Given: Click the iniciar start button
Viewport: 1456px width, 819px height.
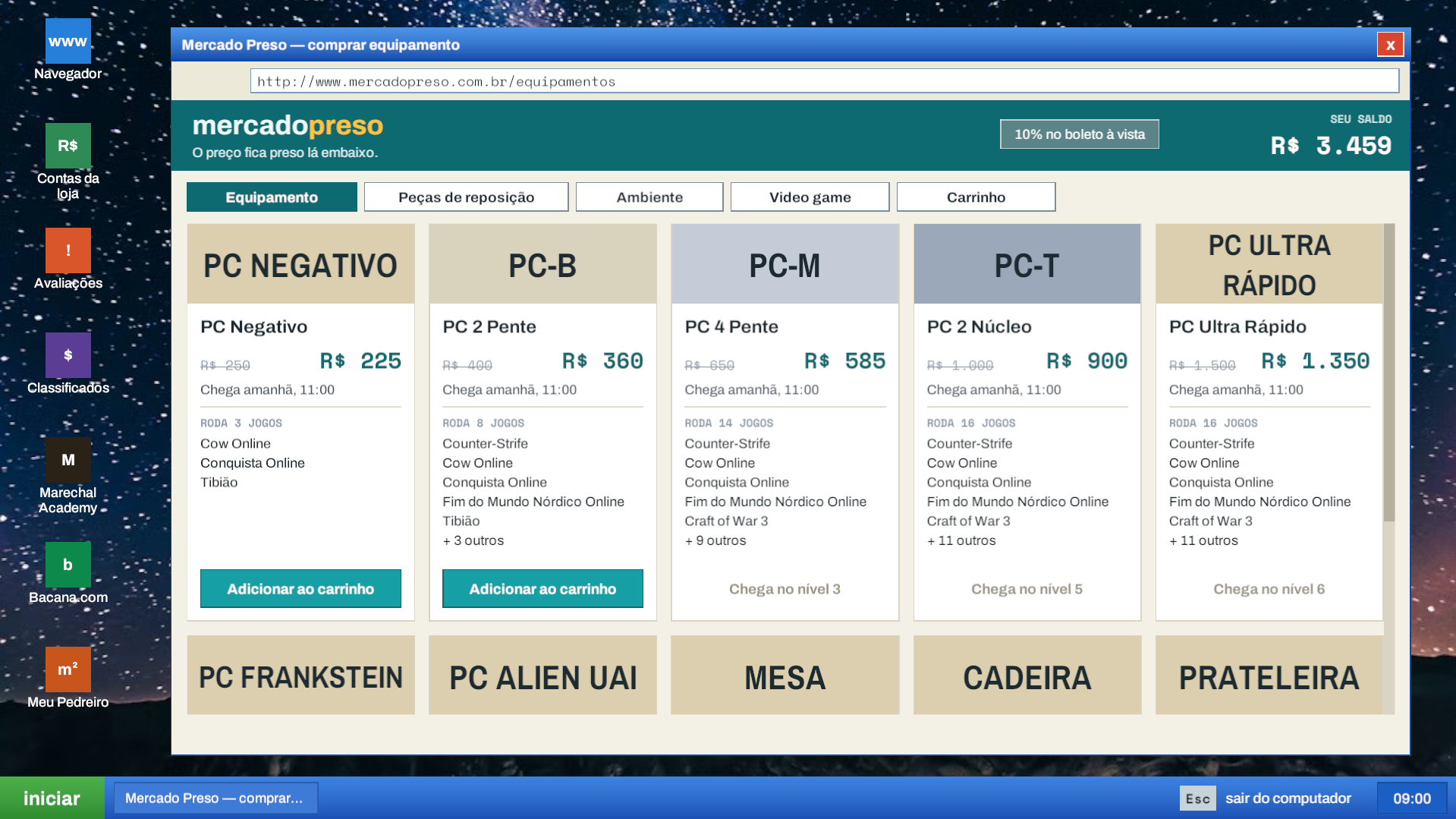Looking at the screenshot, I should (52, 799).
